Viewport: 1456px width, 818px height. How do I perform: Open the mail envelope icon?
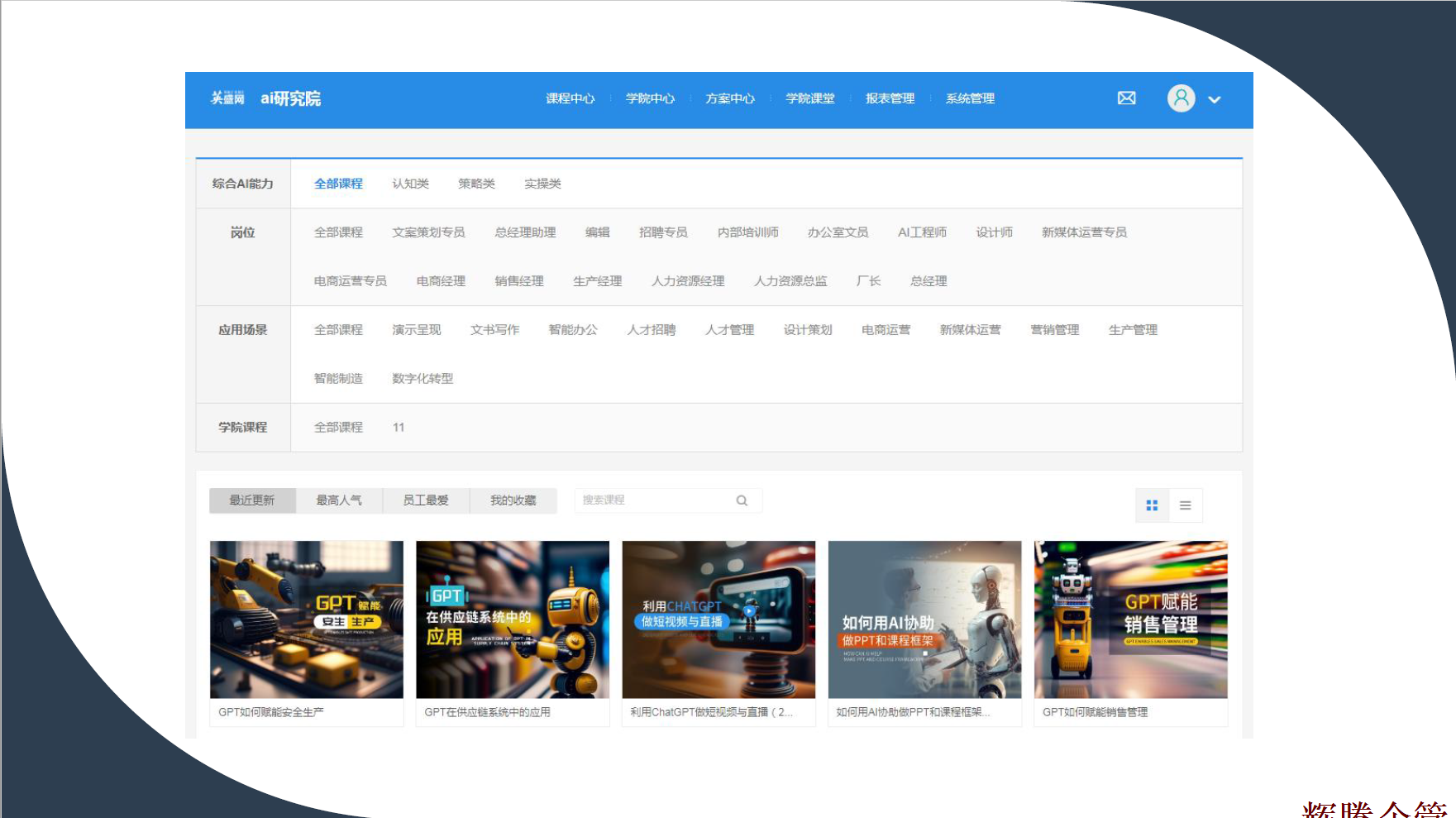(x=1126, y=98)
